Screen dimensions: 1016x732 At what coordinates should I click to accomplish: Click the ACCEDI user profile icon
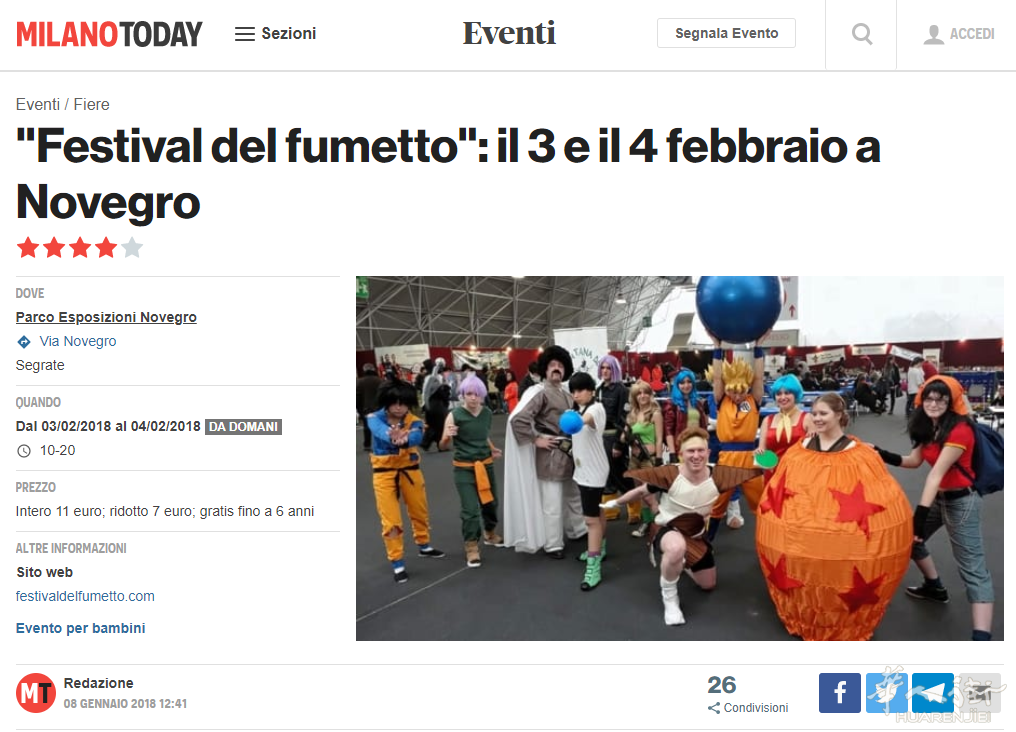point(933,34)
